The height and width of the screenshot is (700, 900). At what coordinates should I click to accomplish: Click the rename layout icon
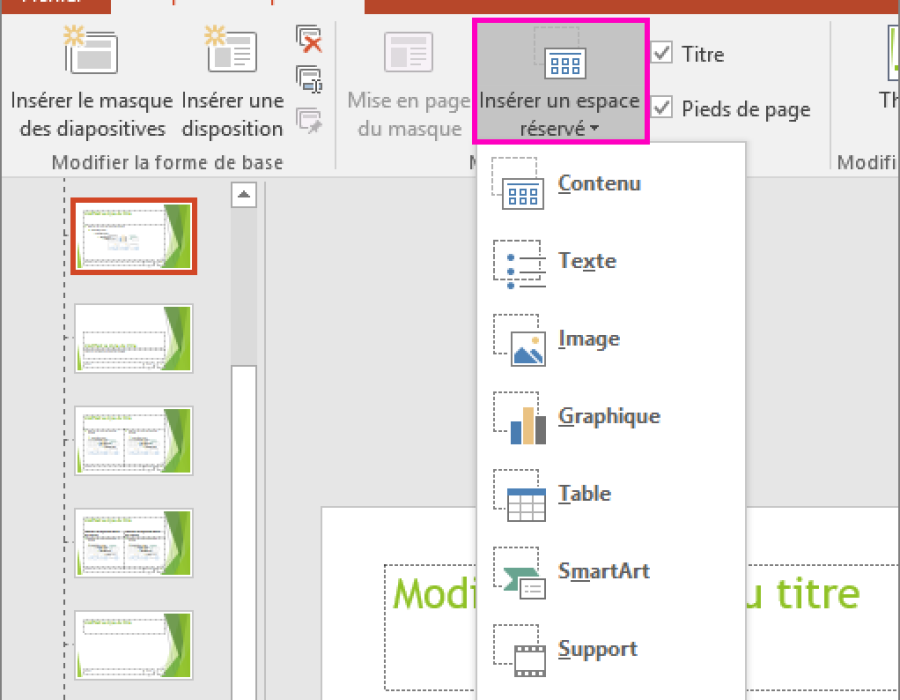click(309, 79)
